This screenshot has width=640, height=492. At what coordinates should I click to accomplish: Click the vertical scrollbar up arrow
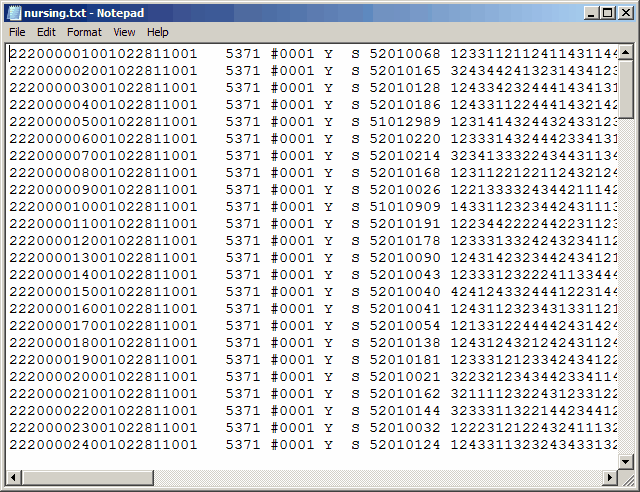[x=627, y=51]
